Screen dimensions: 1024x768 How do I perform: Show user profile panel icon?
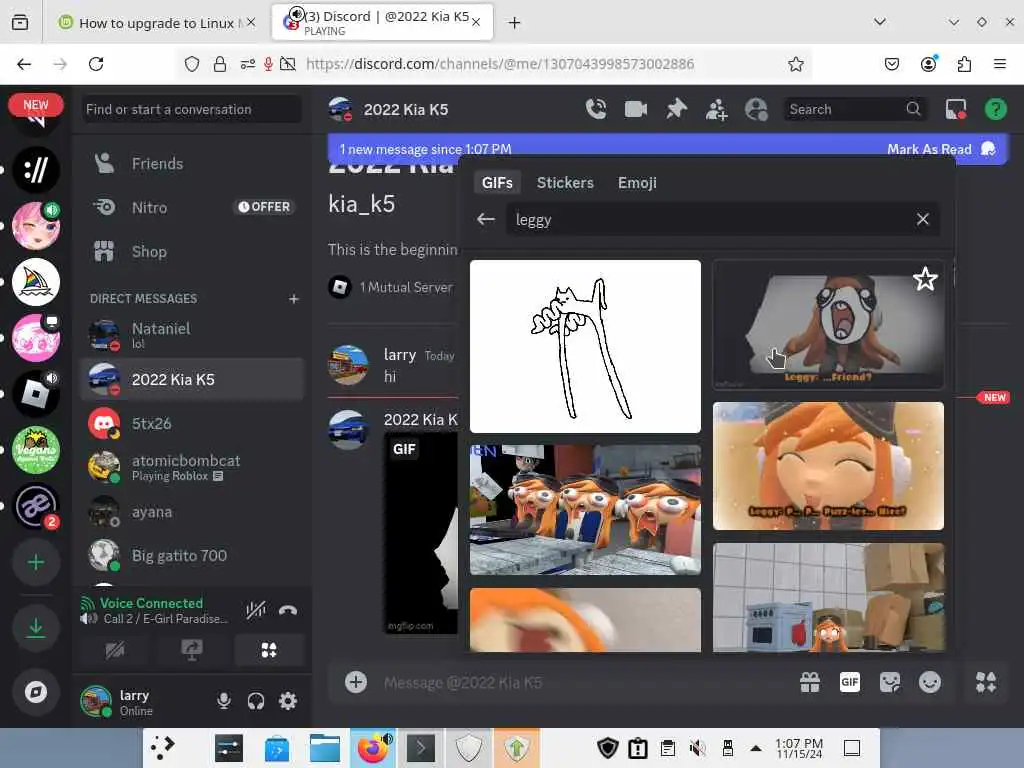pyautogui.click(x=756, y=109)
